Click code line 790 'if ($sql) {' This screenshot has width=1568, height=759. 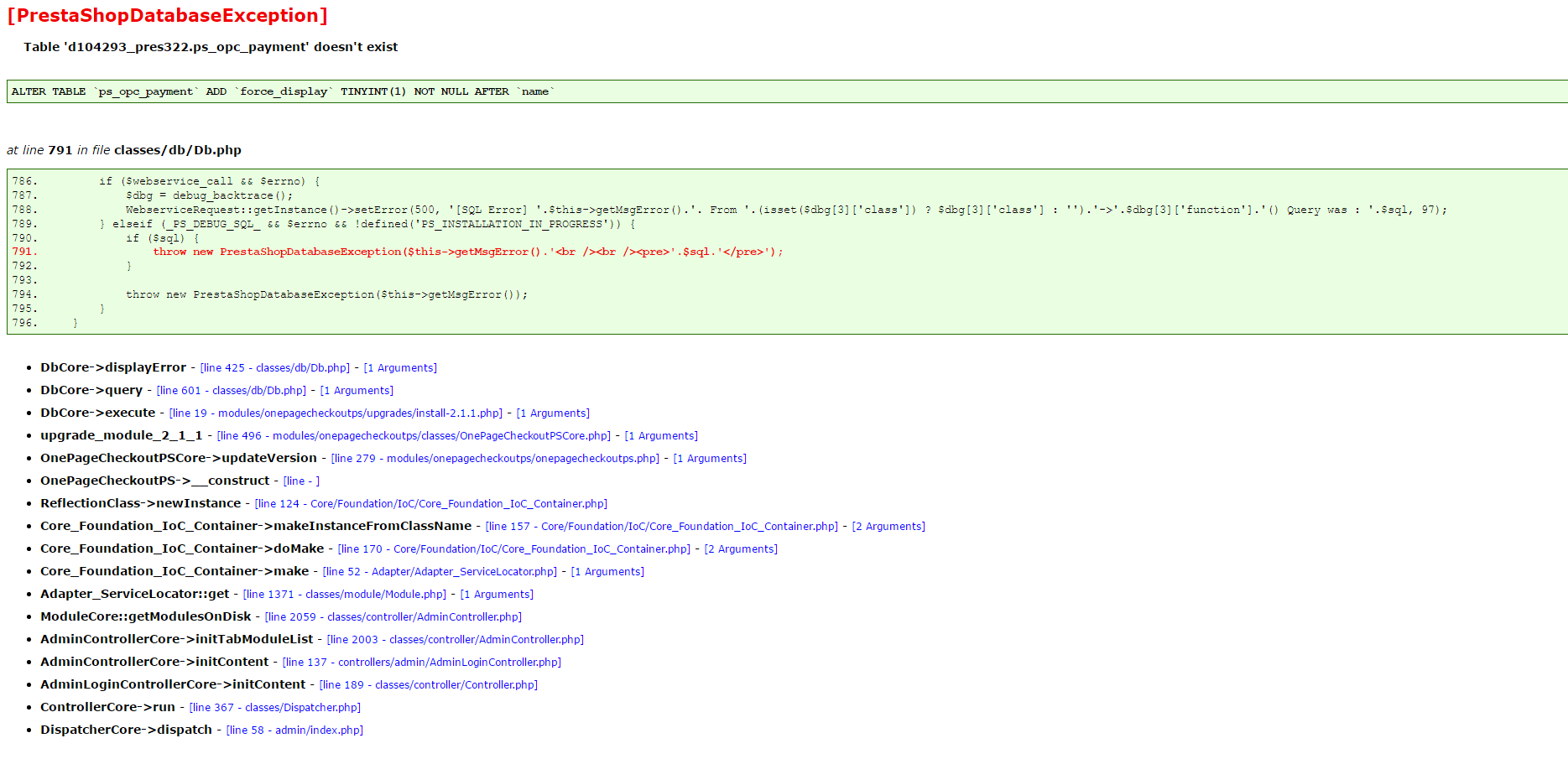point(162,238)
